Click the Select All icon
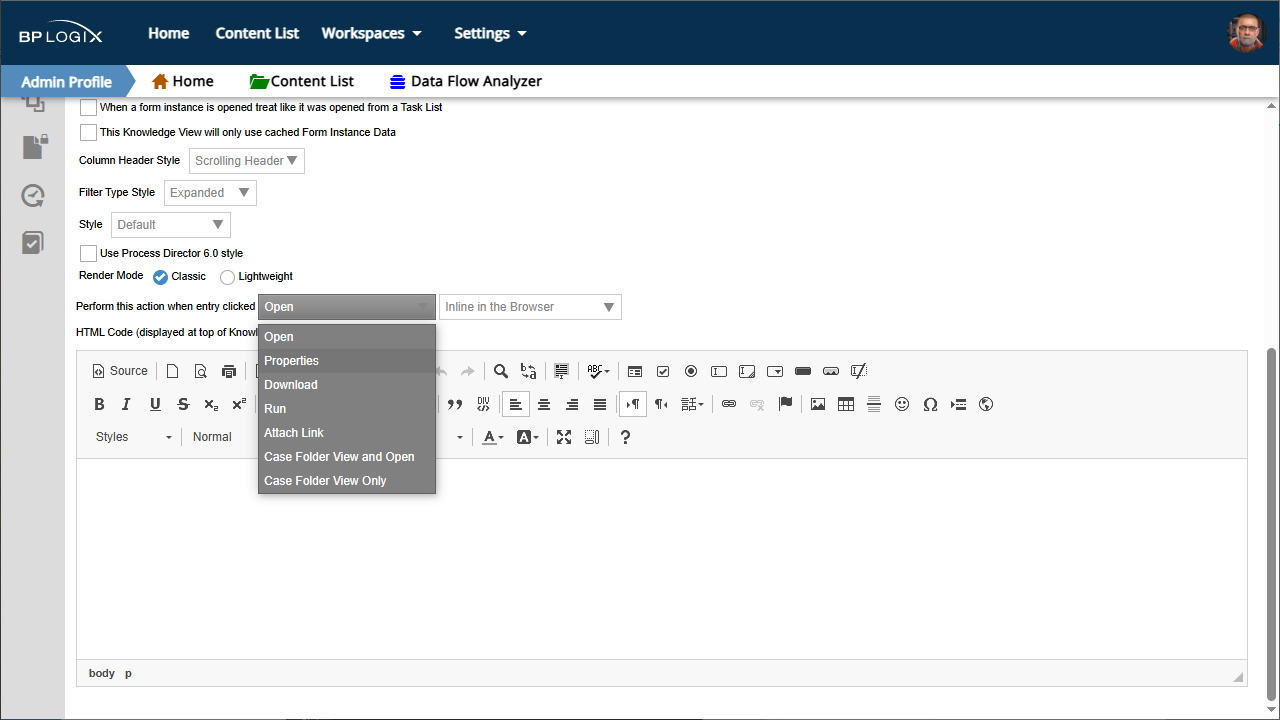This screenshot has width=1280, height=720. point(562,371)
